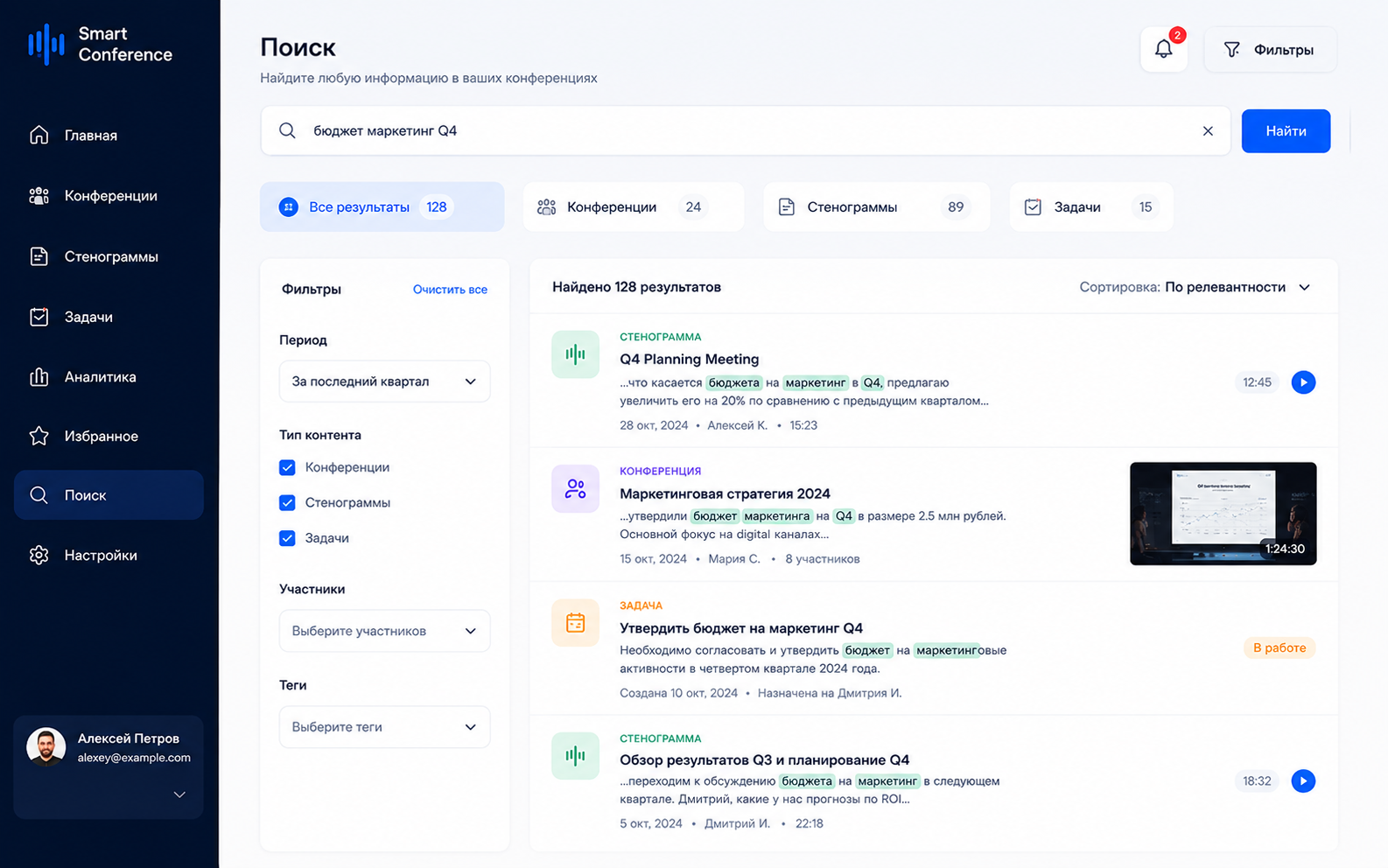This screenshot has height=868, width=1388.
Task: Click the conference video thumbnail 1:24:30
Action: tap(1223, 514)
